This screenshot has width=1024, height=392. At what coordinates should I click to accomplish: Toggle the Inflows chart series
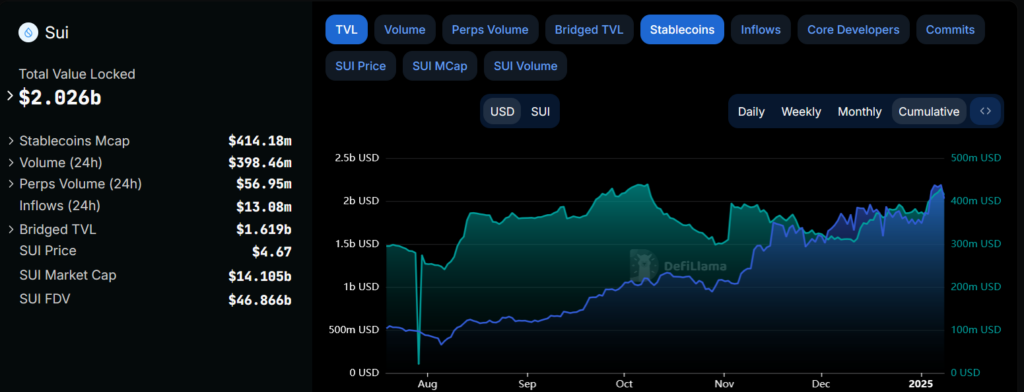tap(761, 29)
